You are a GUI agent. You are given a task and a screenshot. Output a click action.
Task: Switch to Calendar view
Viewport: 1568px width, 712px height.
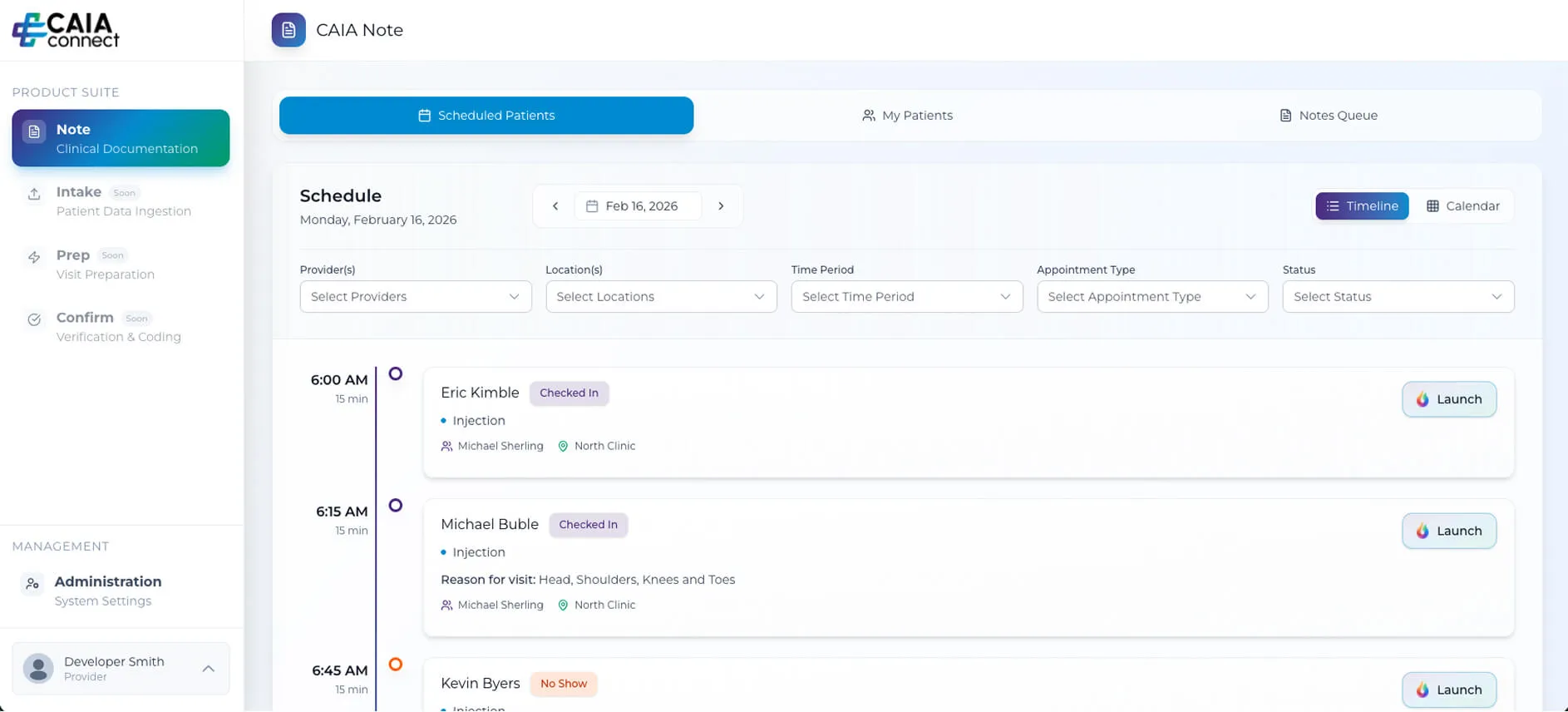click(x=1463, y=206)
